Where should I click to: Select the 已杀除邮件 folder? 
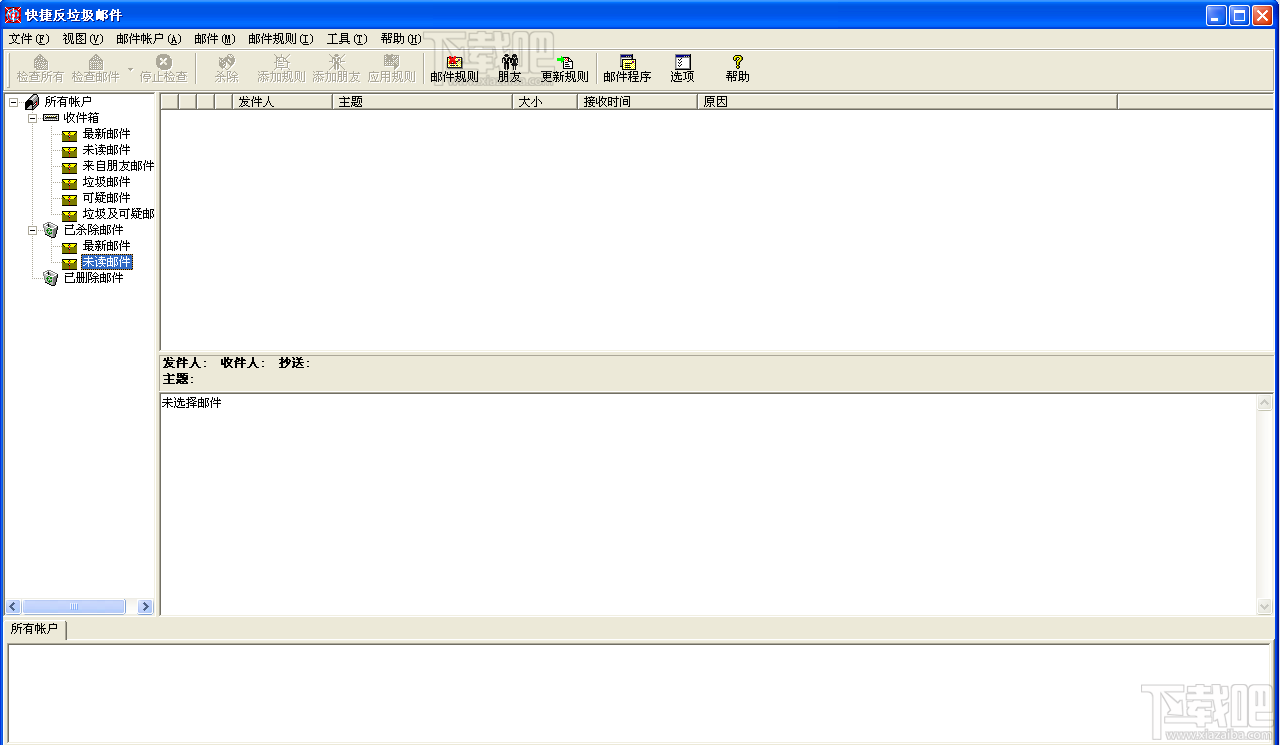[93, 230]
